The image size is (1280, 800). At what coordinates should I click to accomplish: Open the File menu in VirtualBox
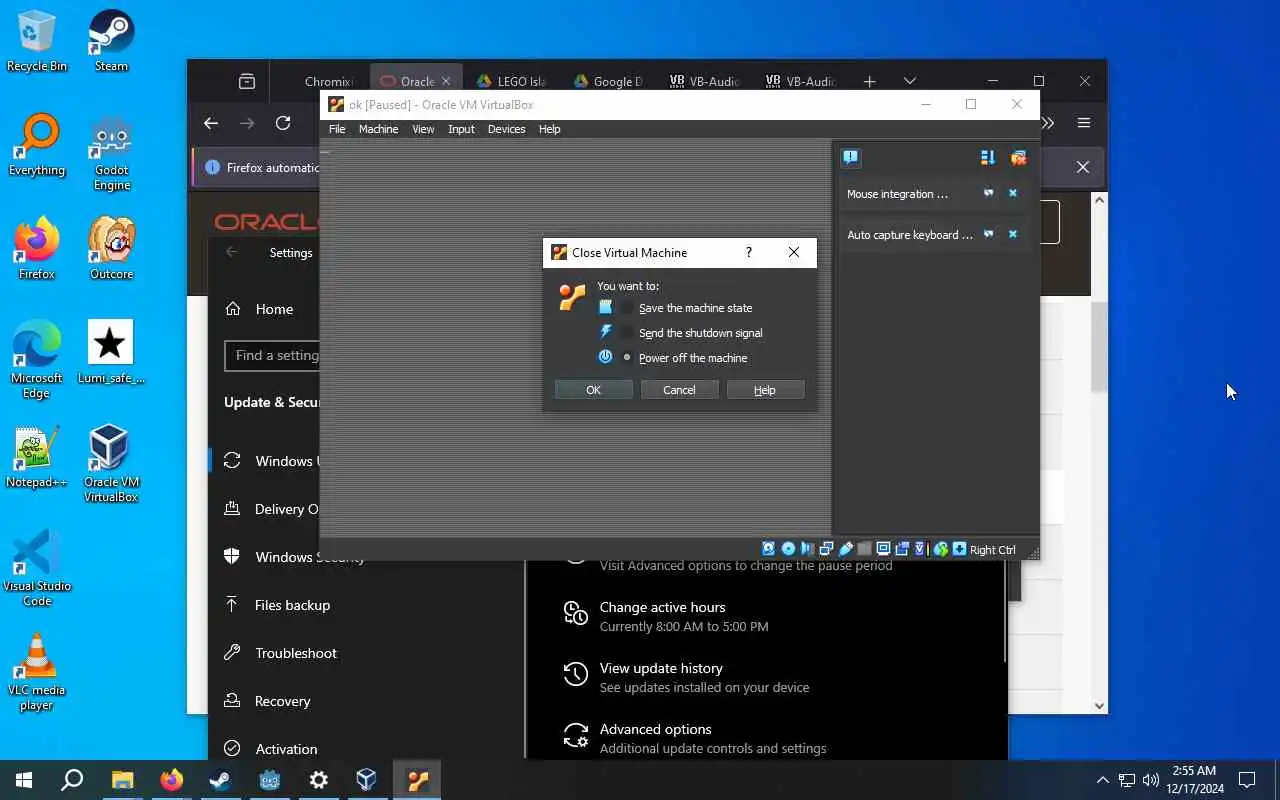point(337,129)
